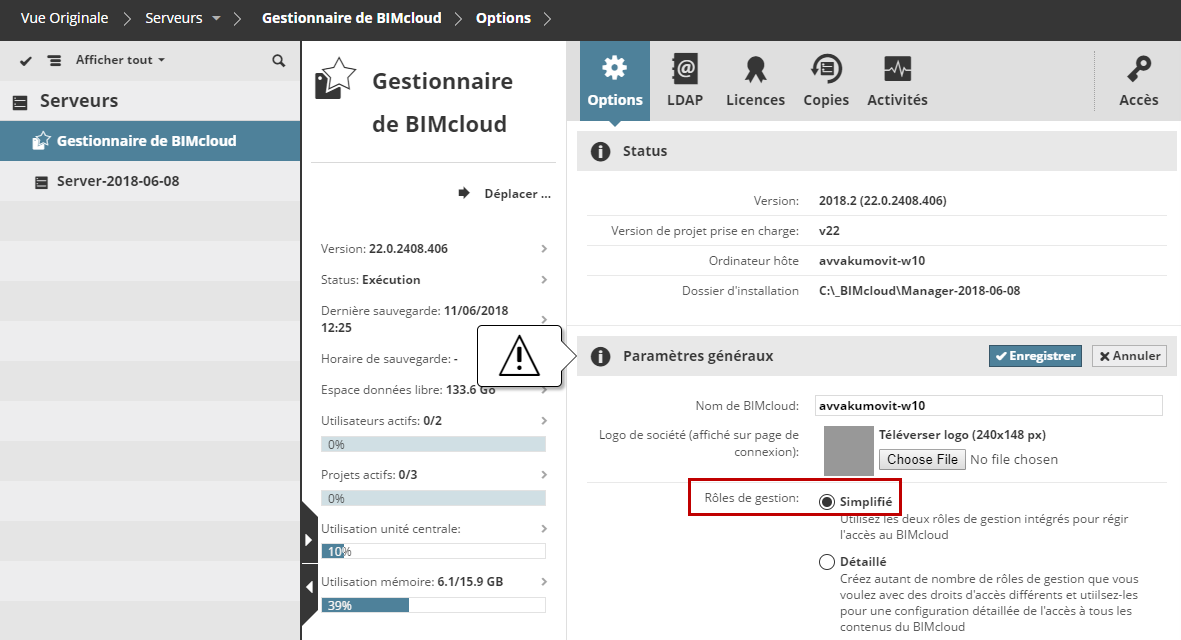
Task: Expand the Dernière sauvegarde row chevron
Action: pos(544,319)
